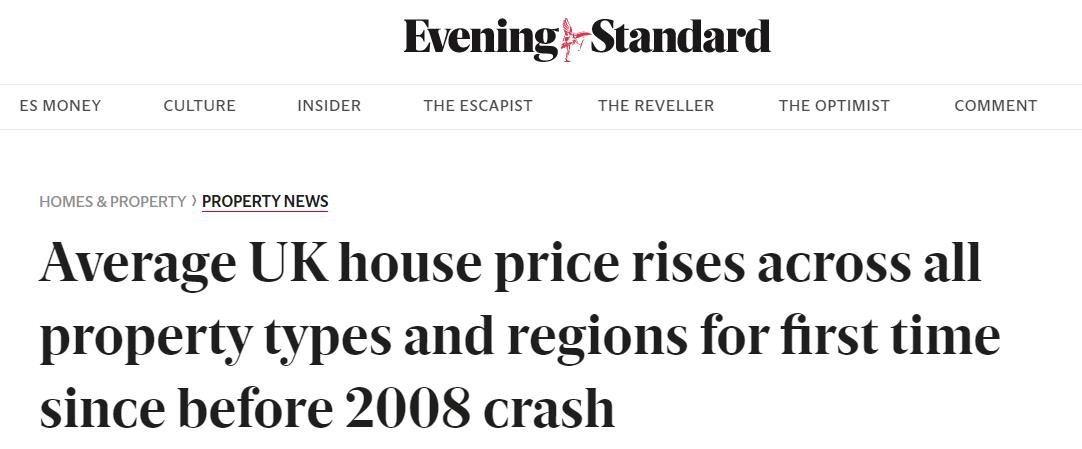Viewport: 1082px width, 449px height.
Task: Open the Insider navigation item
Action: click(x=329, y=106)
